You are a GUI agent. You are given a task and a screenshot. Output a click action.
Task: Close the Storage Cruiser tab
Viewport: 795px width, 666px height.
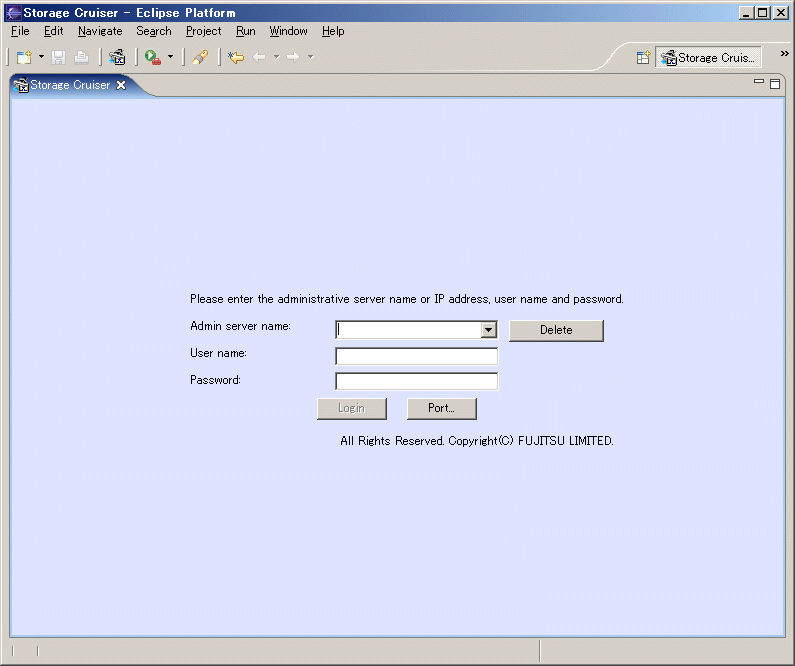pyautogui.click(x=121, y=85)
